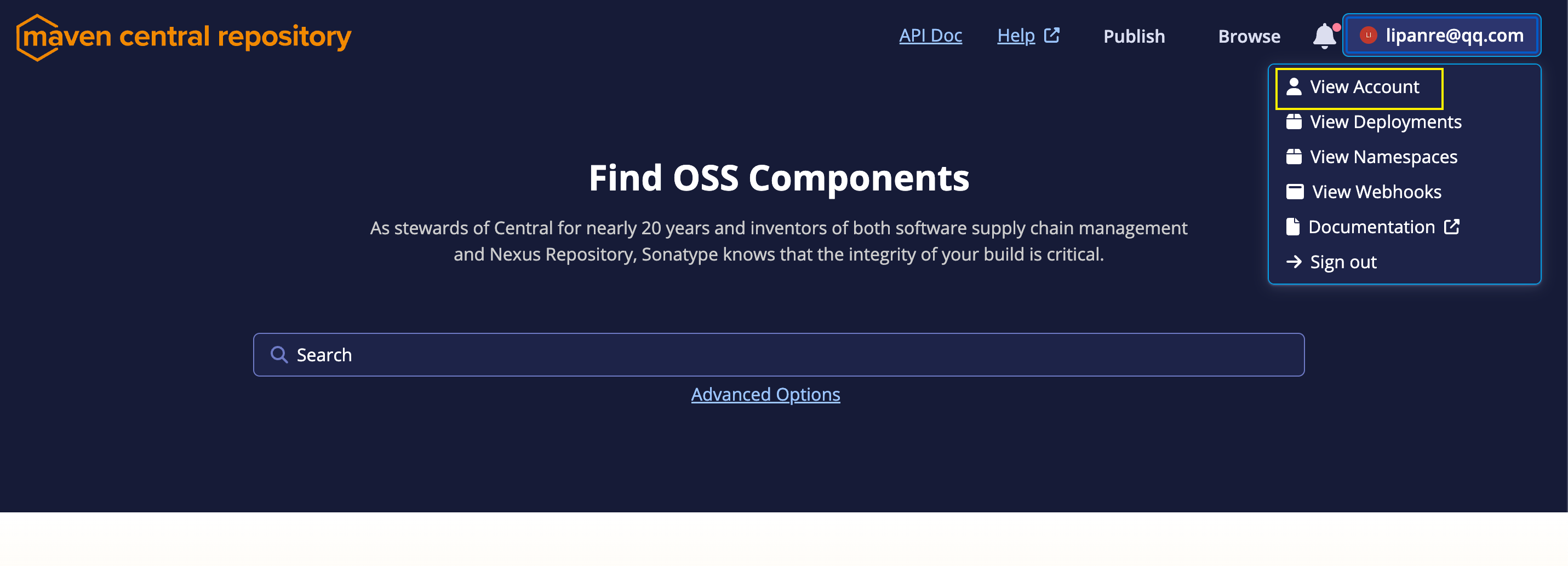
Task: Click the magnifier icon in search box
Action: (279, 354)
